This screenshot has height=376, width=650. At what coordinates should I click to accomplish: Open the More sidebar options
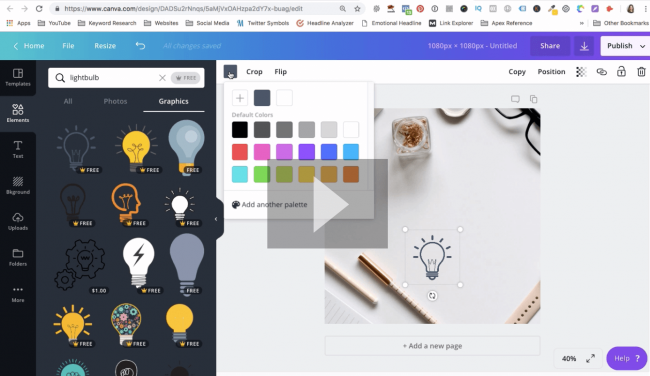[18, 294]
